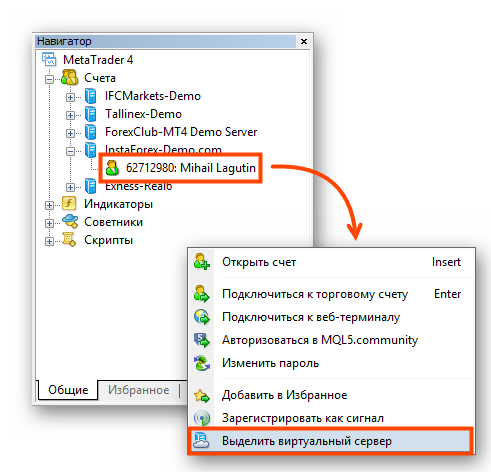The width and height of the screenshot is (491, 472).
Task: Click the Счета accounts folder icon
Action: [x=70, y=78]
